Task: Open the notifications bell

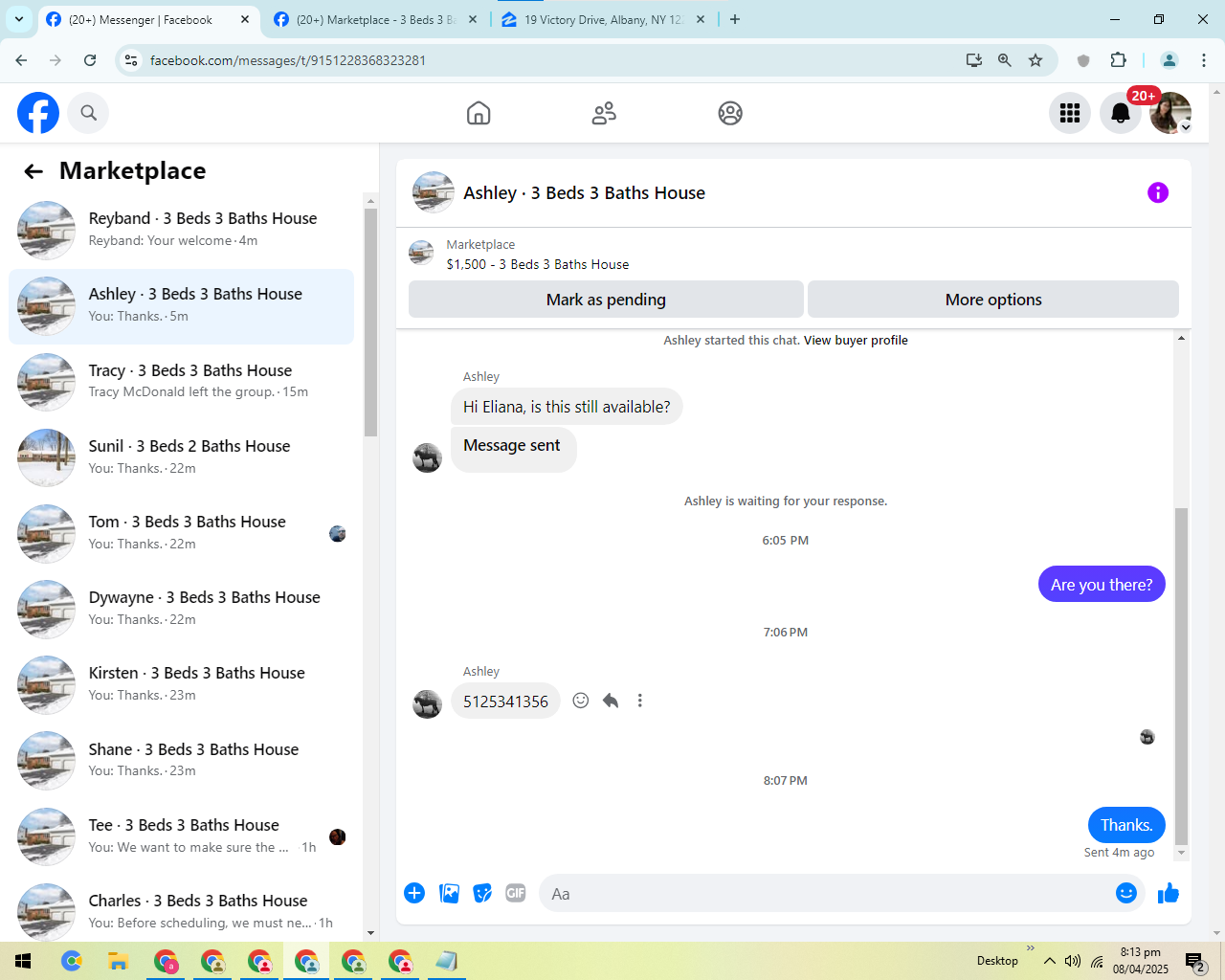Action: click(x=1121, y=113)
